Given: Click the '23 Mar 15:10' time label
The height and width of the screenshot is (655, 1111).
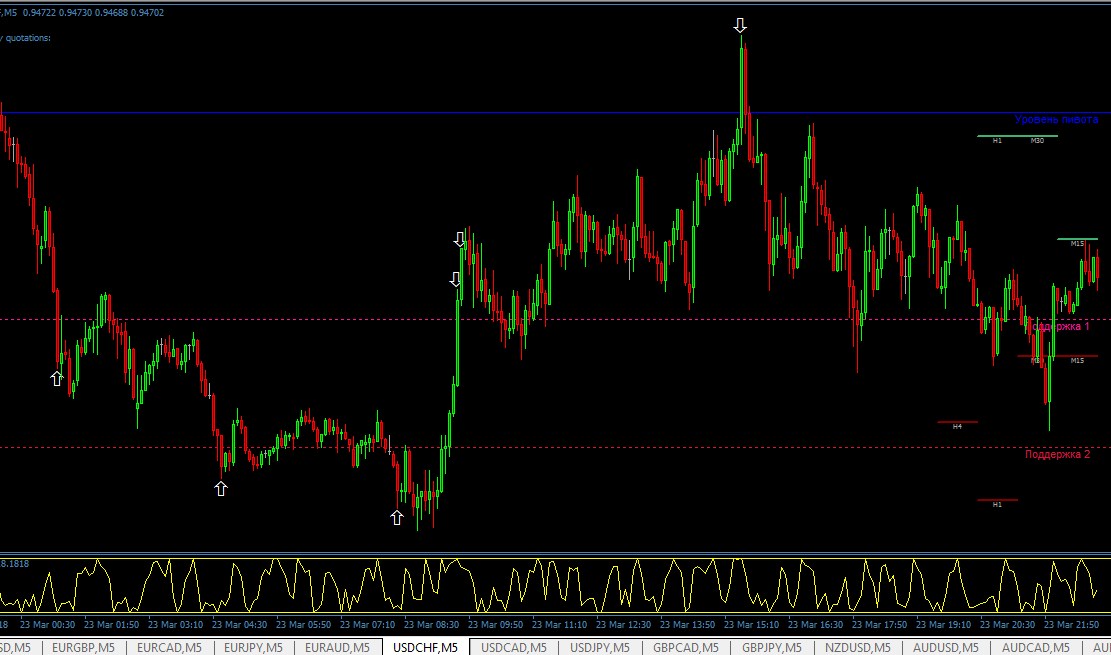Looking at the screenshot, I should (x=751, y=625).
